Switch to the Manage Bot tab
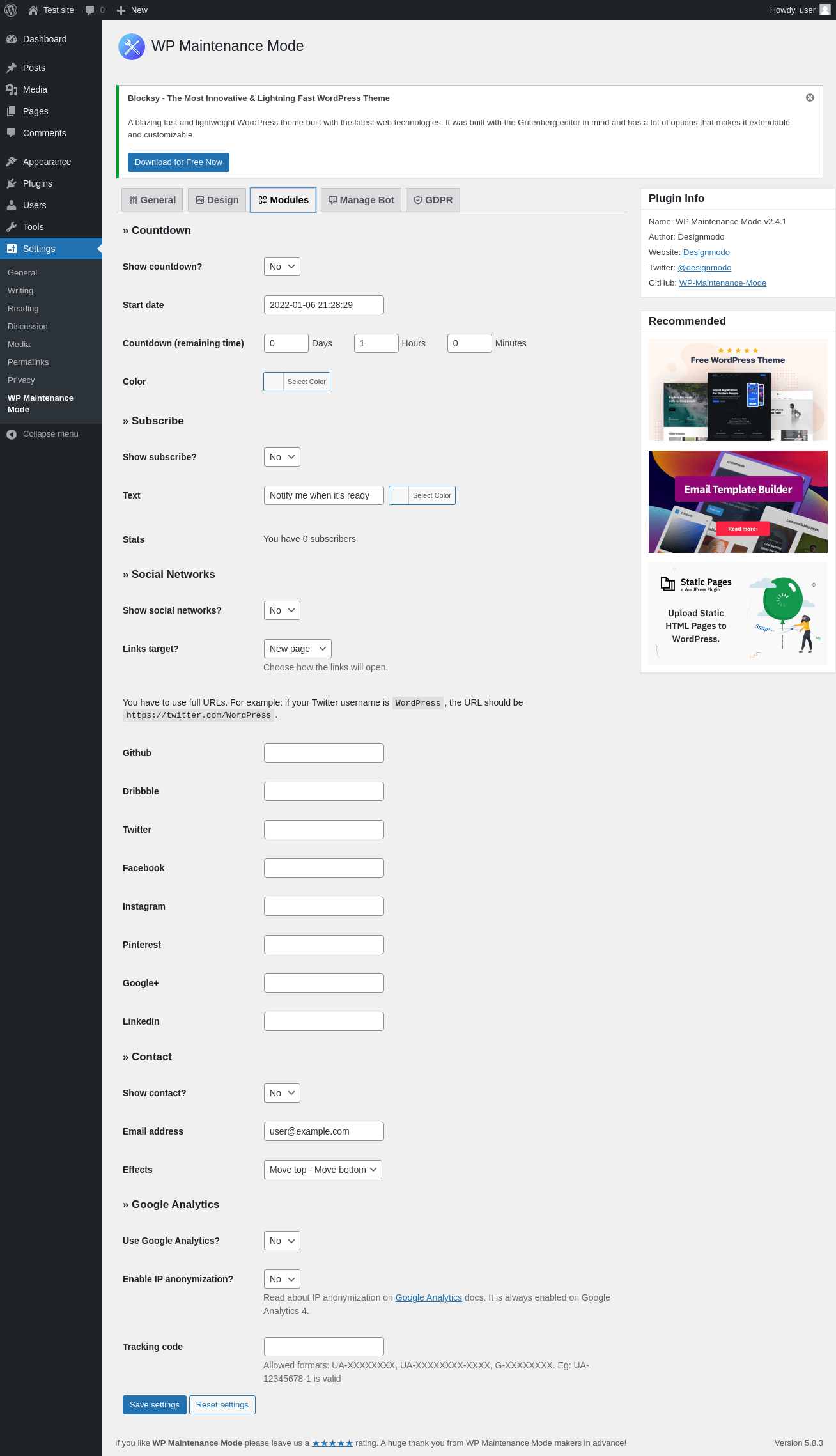 361,200
